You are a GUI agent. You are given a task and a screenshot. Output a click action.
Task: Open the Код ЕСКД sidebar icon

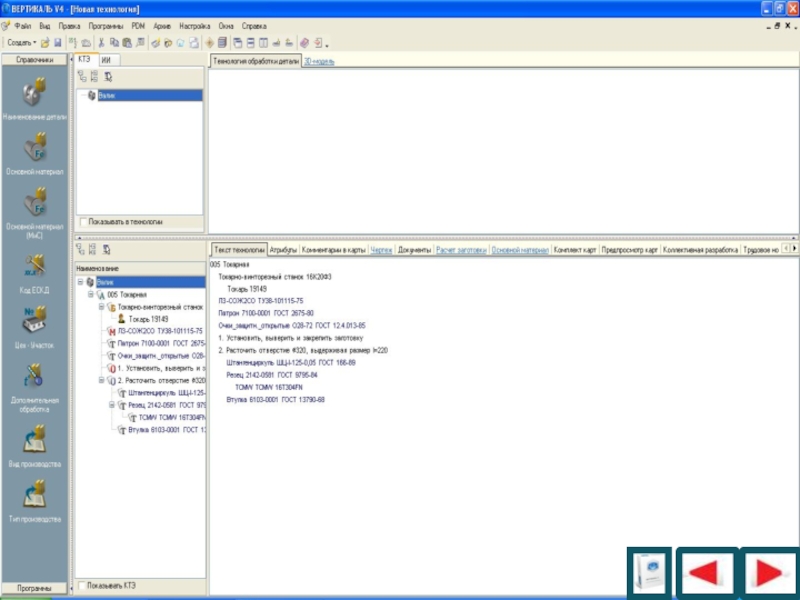(34, 263)
